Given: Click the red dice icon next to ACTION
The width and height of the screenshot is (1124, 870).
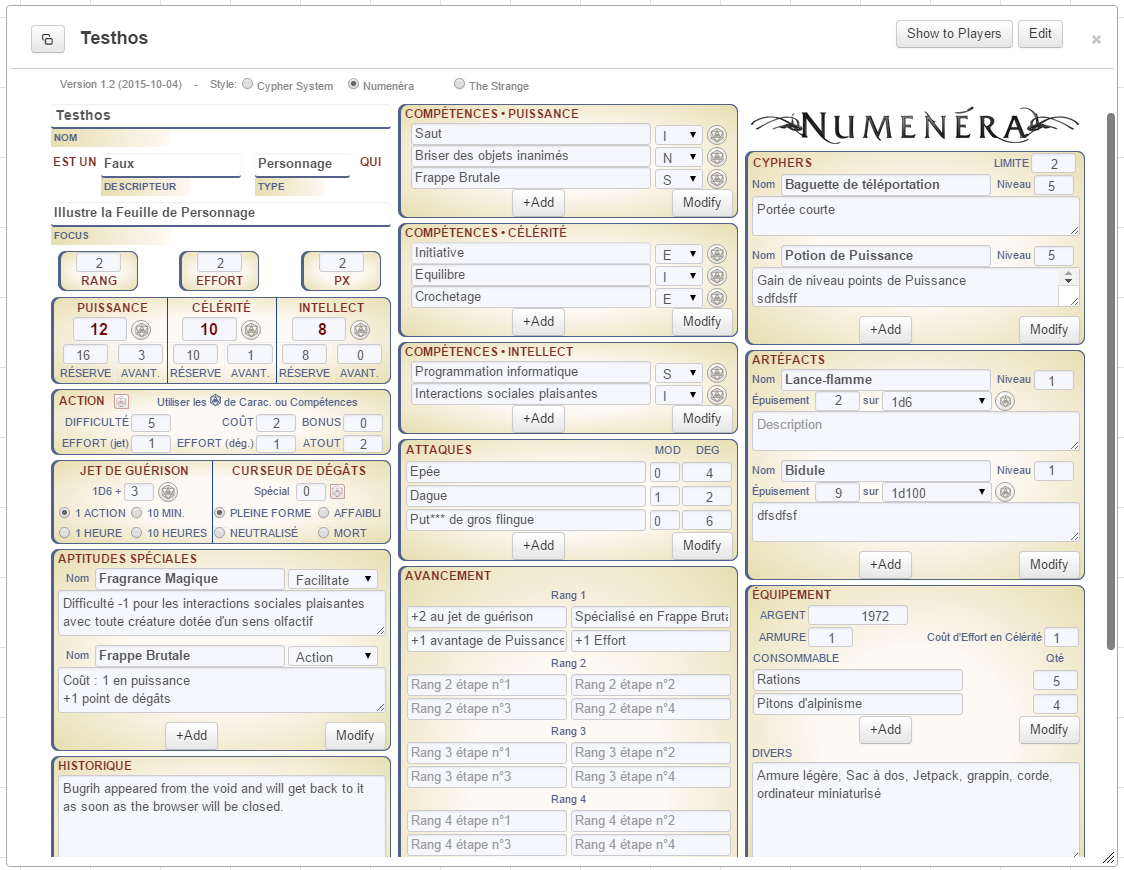Looking at the screenshot, I should tap(122, 401).
